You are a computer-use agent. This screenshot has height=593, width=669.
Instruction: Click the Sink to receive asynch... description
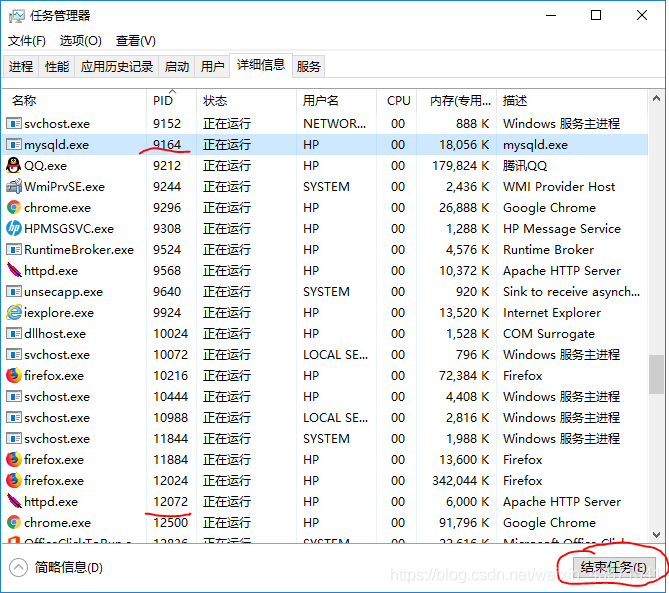(571, 292)
